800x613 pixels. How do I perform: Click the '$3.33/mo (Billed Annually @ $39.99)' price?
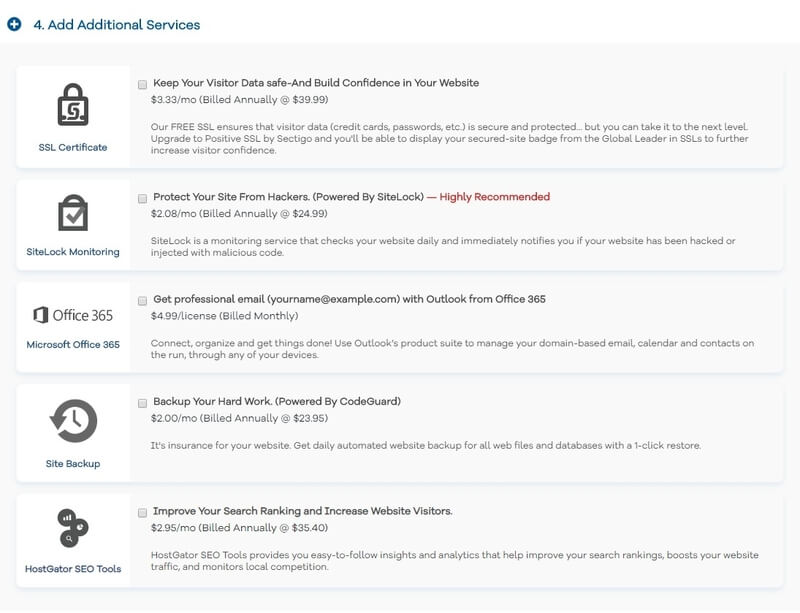(x=239, y=100)
